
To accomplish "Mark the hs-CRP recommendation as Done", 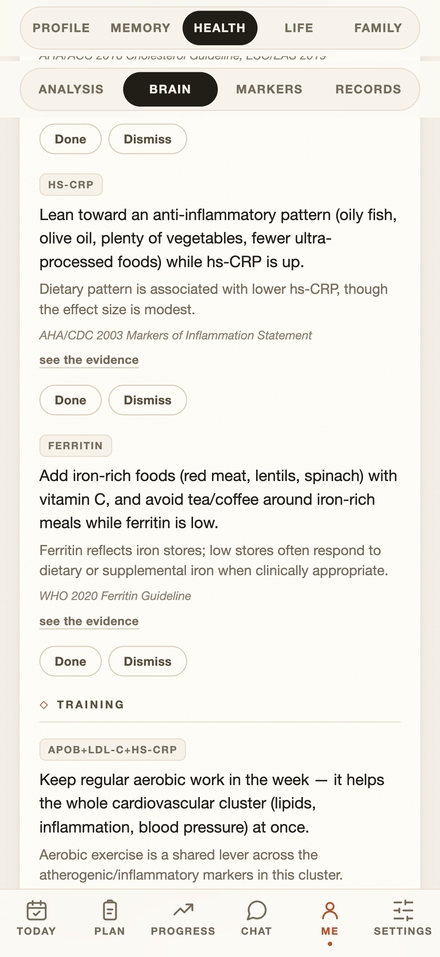I will [70, 400].
